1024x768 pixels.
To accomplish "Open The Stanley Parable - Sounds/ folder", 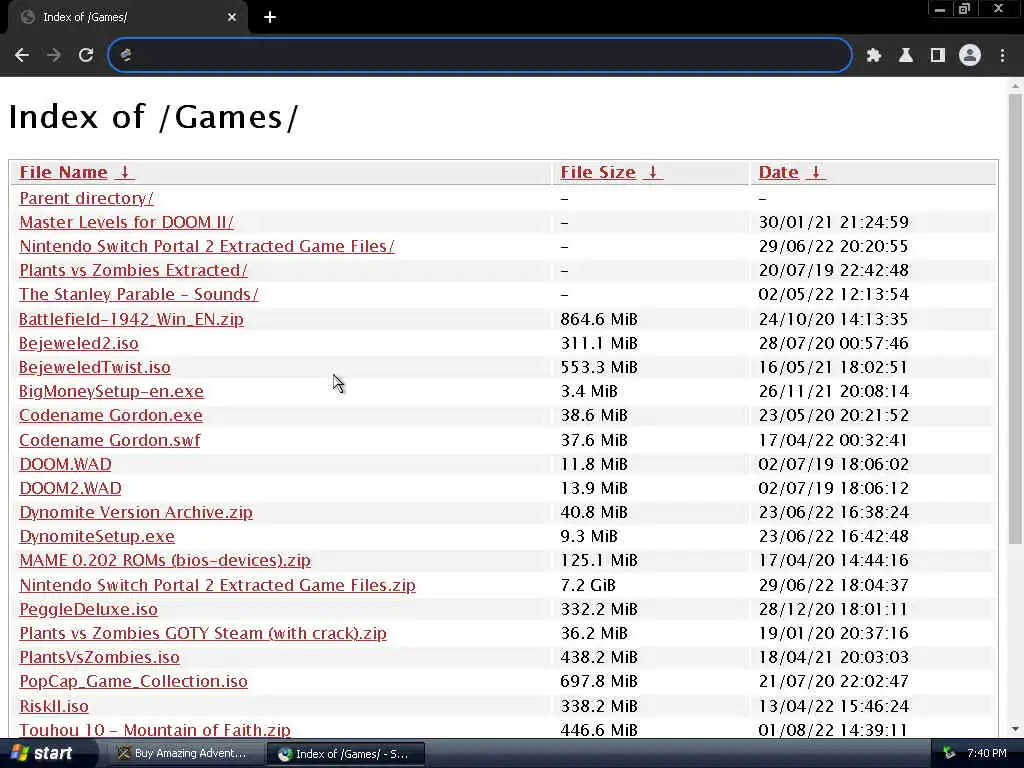I will 138,295.
